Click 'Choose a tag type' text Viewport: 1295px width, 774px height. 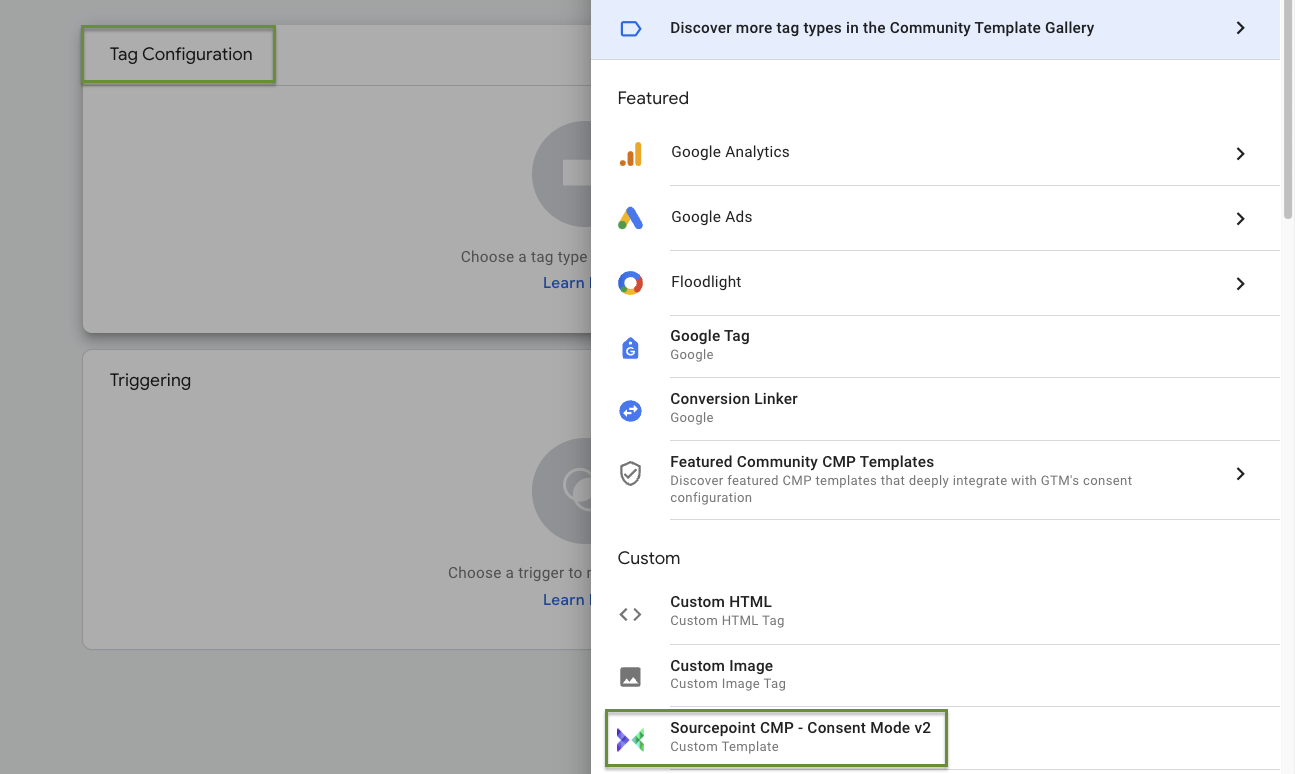(524, 257)
